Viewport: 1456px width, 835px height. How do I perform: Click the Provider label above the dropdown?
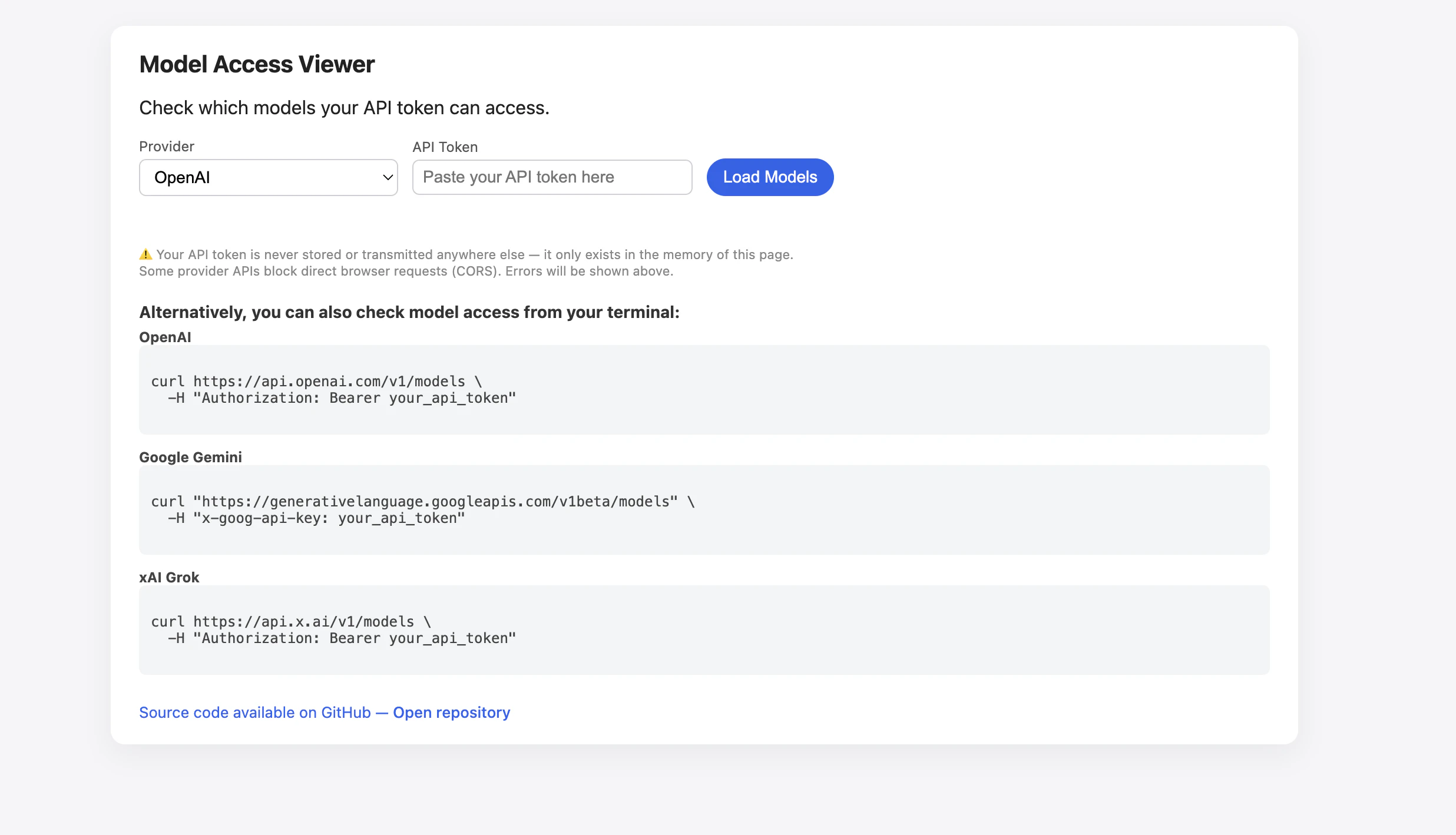(166, 146)
